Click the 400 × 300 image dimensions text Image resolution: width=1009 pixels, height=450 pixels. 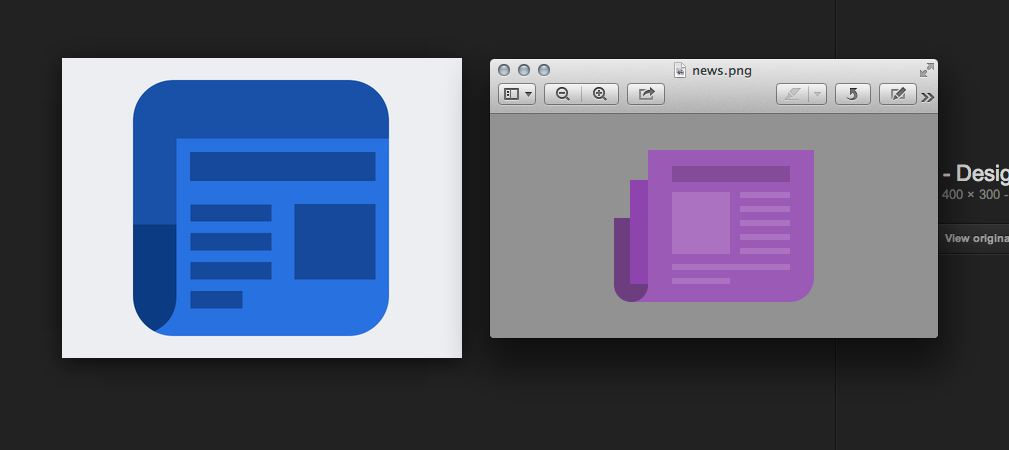click(972, 194)
